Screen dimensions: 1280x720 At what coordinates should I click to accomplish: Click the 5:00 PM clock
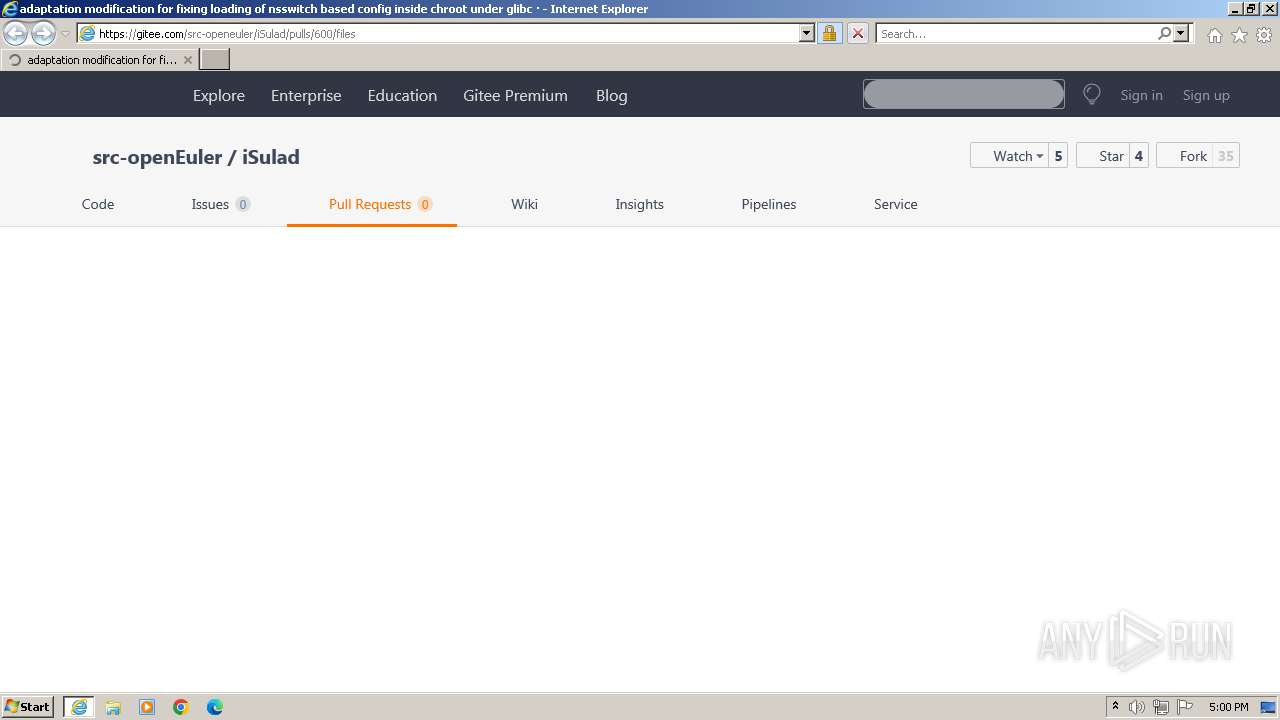tap(1228, 707)
